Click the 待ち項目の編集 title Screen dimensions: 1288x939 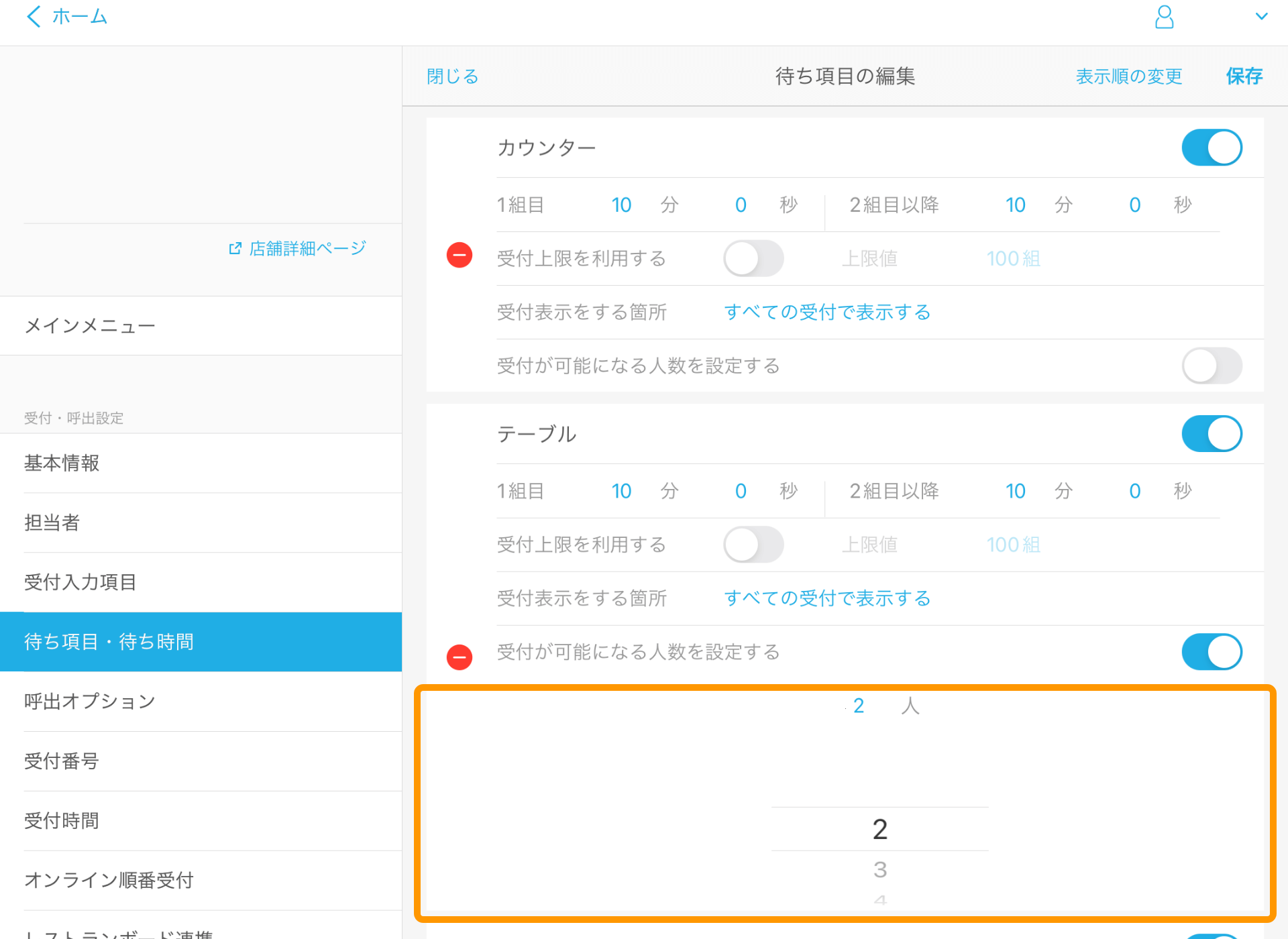[x=845, y=76]
